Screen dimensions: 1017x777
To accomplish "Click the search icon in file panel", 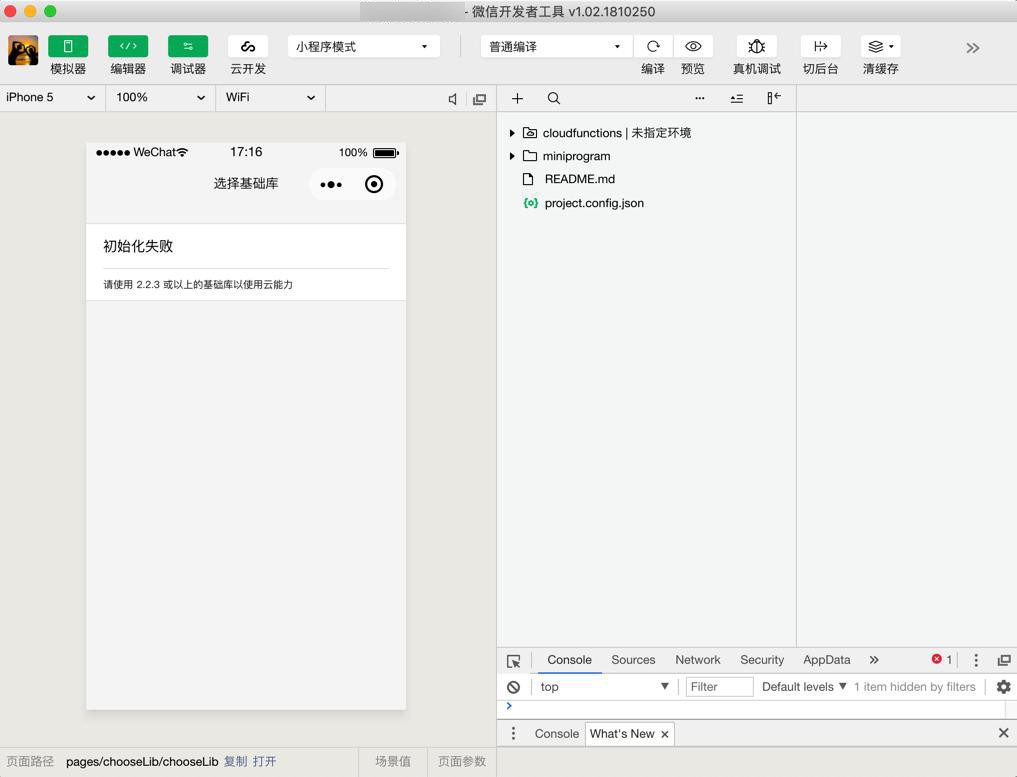I will tap(553, 99).
